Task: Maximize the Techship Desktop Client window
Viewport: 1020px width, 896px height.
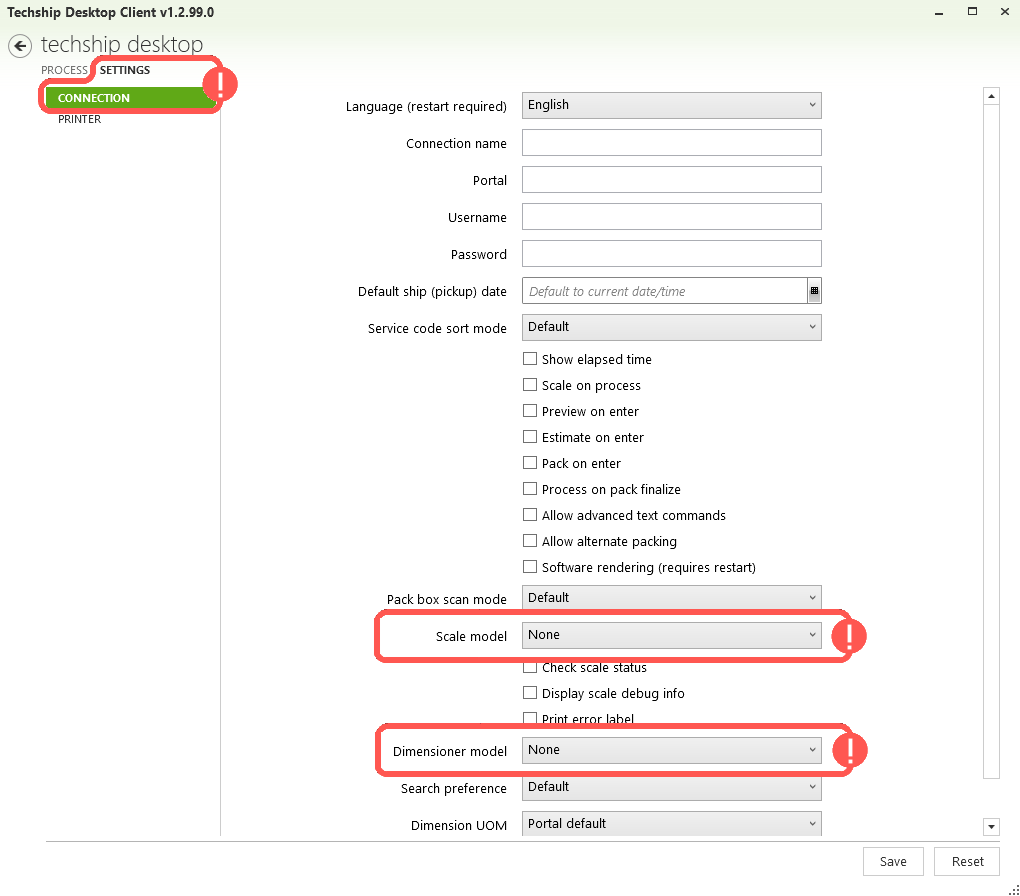Action: pyautogui.click(x=972, y=12)
